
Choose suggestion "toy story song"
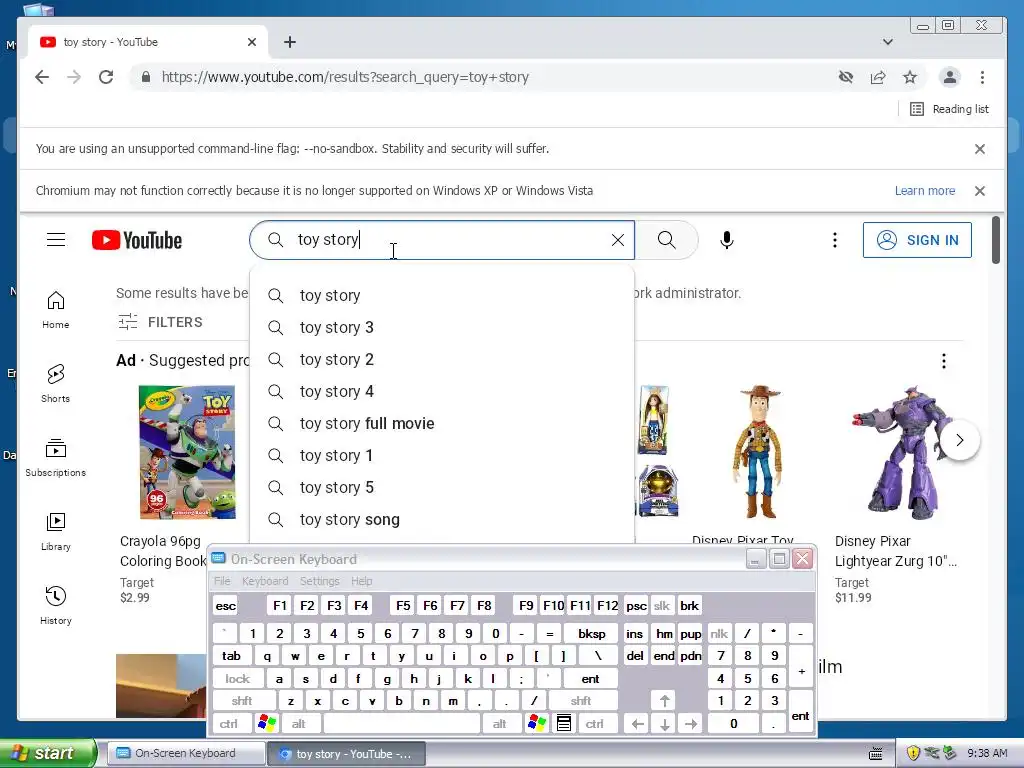tap(442, 519)
